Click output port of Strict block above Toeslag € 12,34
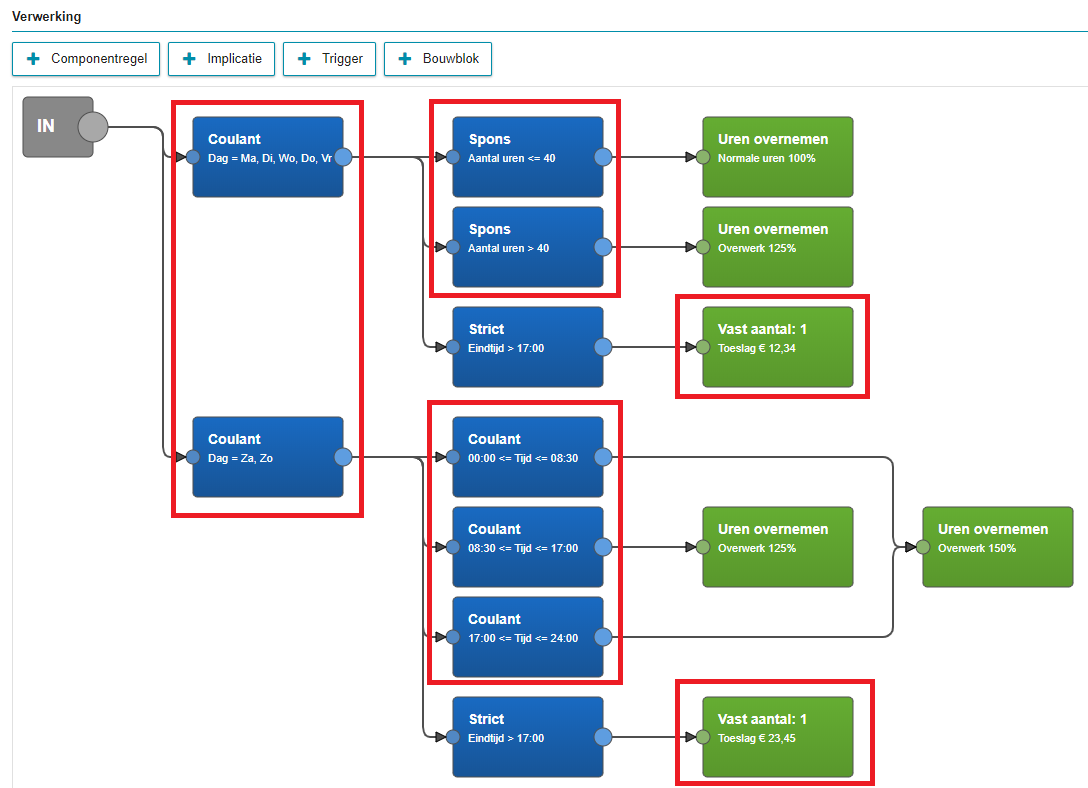Viewport: 1088px width, 788px height. coord(603,347)
